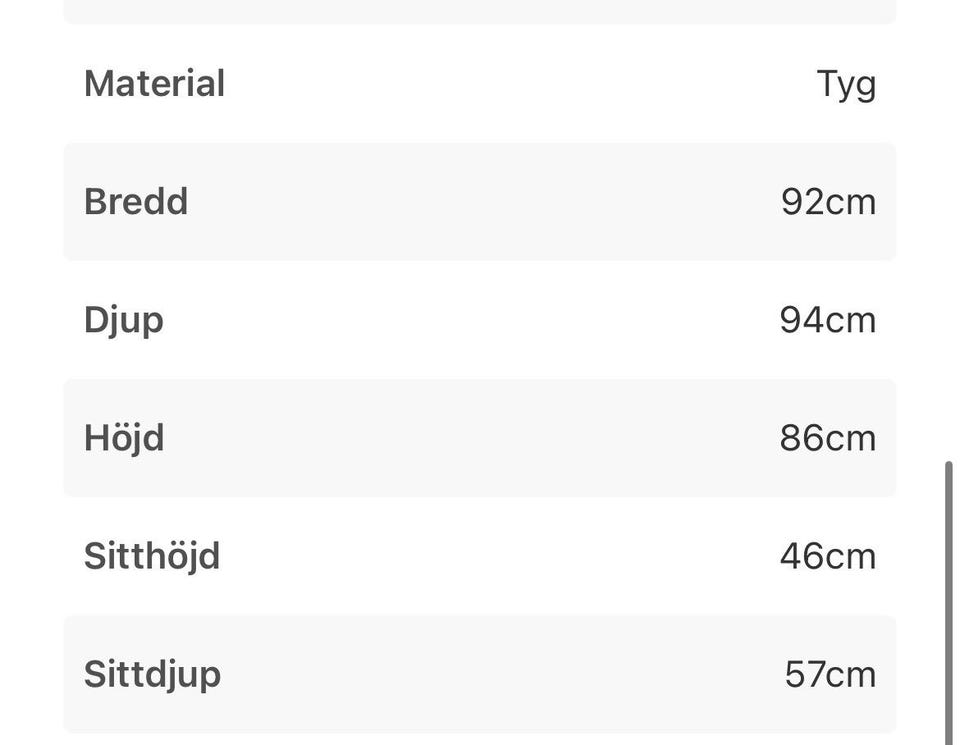Select the 57cm seat depth value
Viewport: 960px width, 745px height.
click(830, 674)
